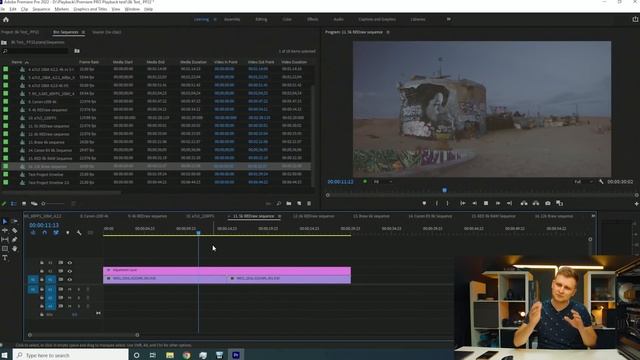Click the Lift button
Image resolution: width=640 pixels, height=360 pixels.
(524, 203)
